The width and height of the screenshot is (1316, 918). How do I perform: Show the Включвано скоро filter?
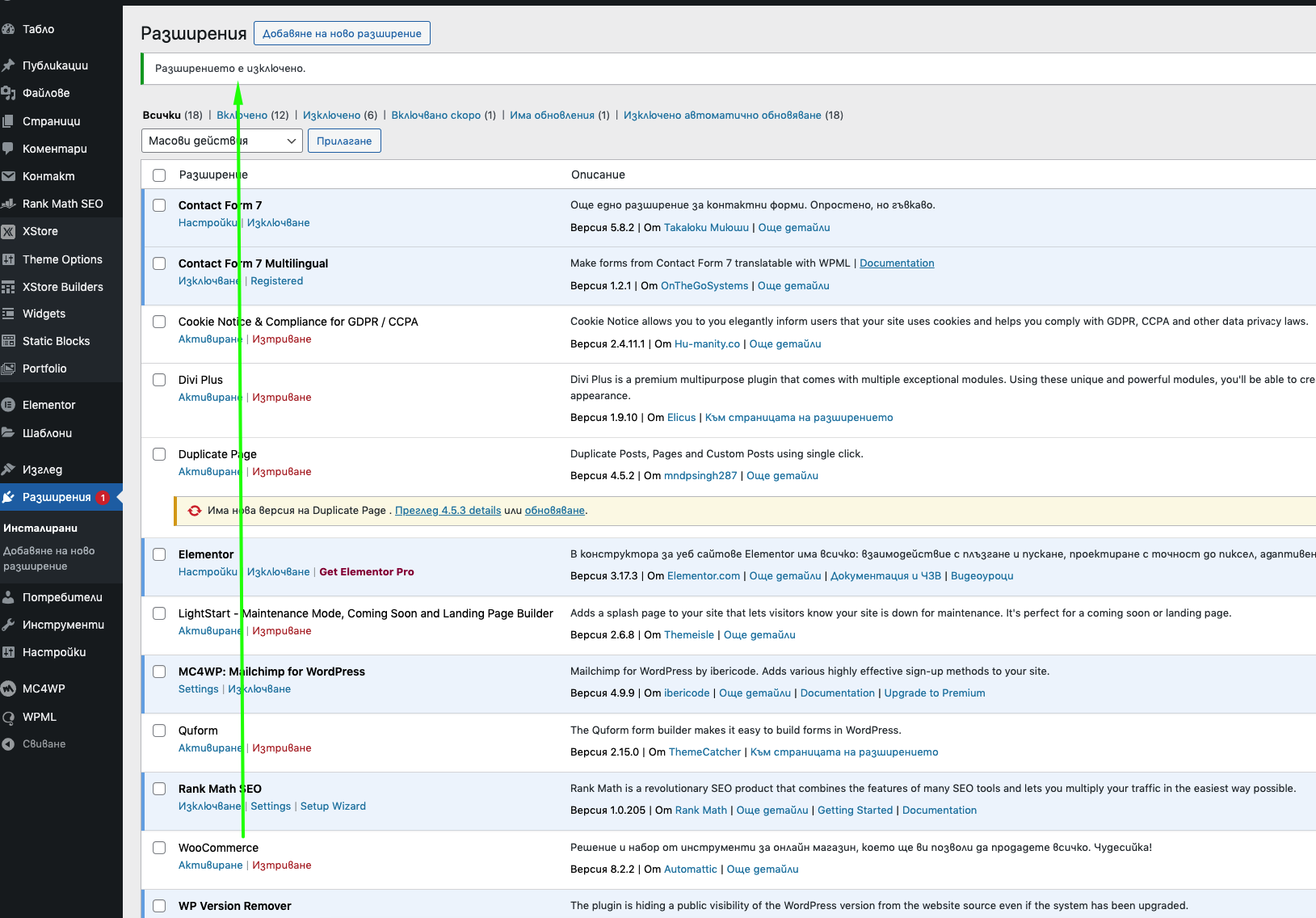tap(436, 116)
